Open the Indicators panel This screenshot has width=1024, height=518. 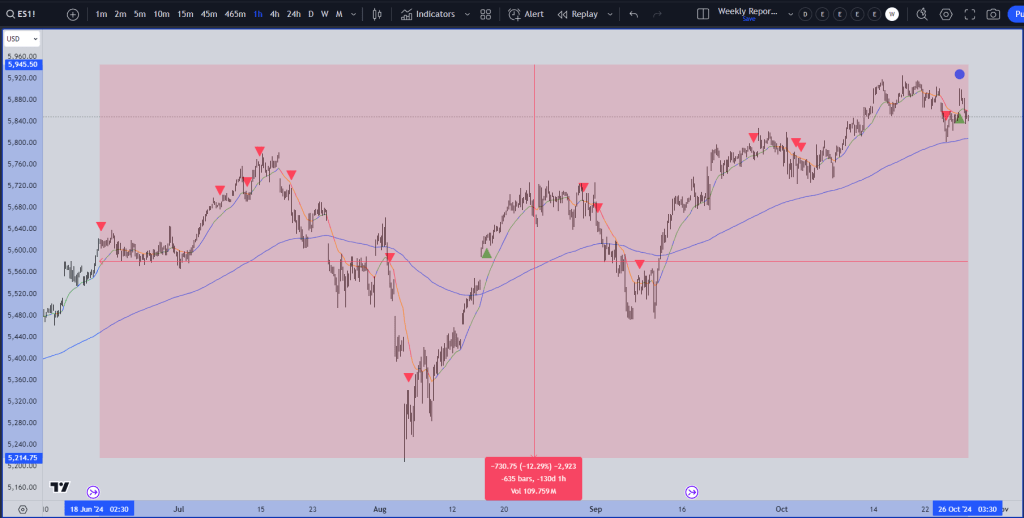tap(428, 14)
